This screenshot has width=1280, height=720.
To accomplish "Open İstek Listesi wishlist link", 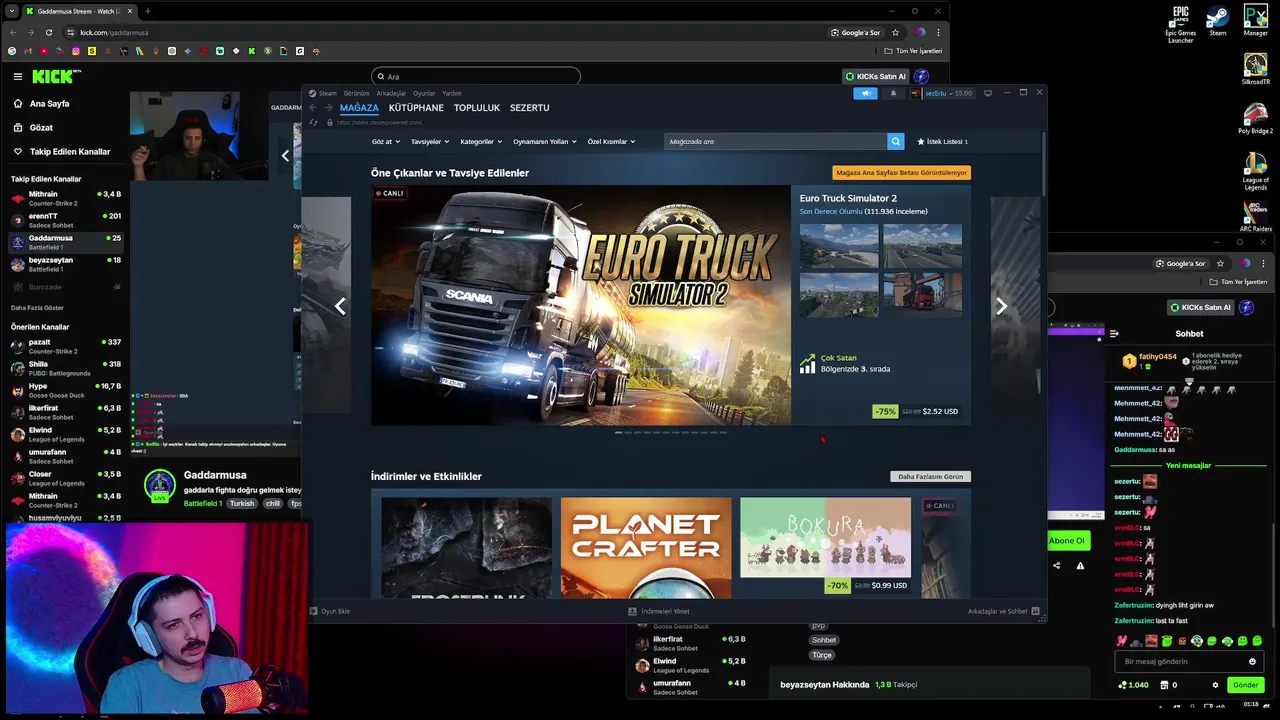I will tap(942, 142).
